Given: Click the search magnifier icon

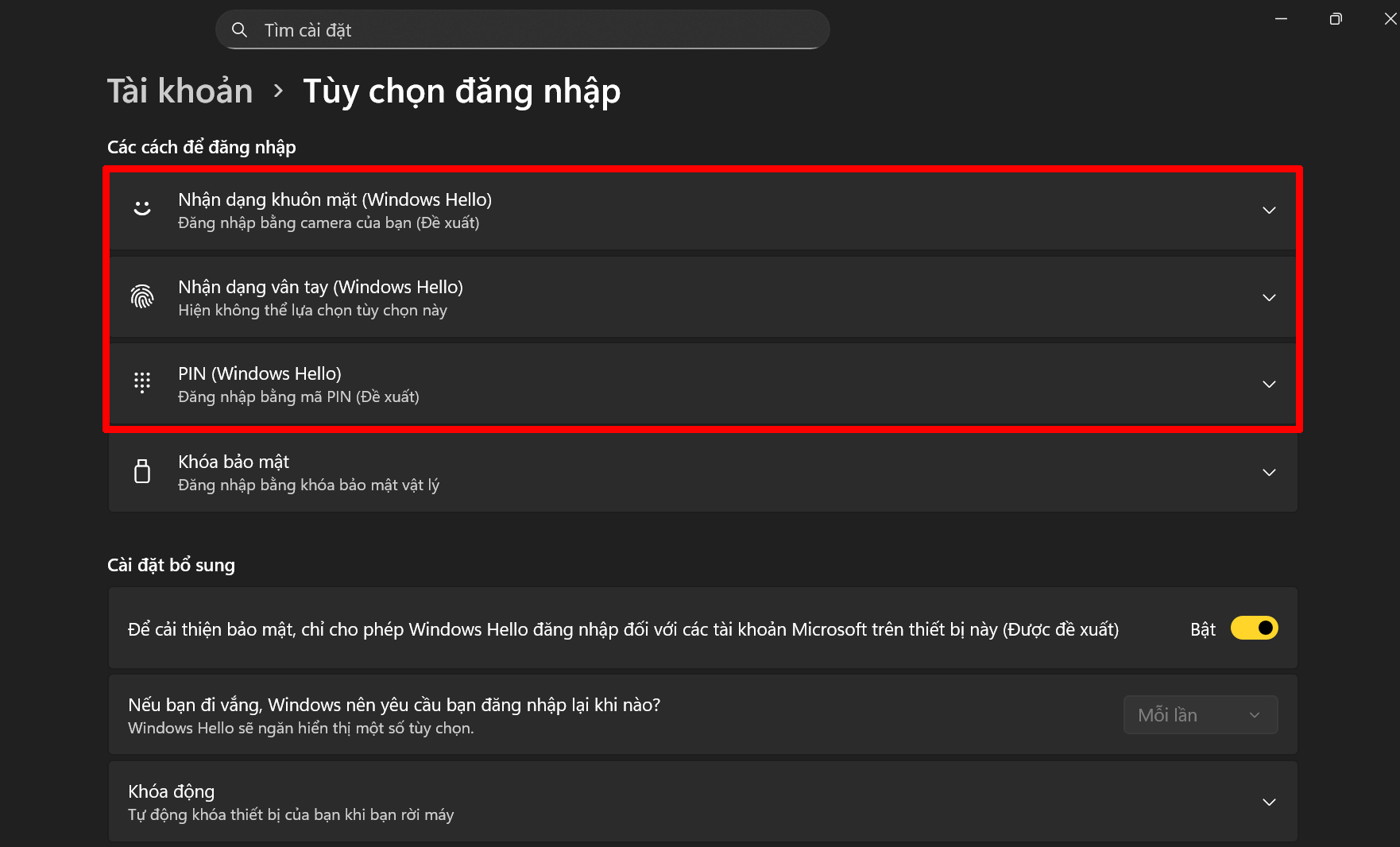Looking at the screenshot, I should [x=239, y=30].
